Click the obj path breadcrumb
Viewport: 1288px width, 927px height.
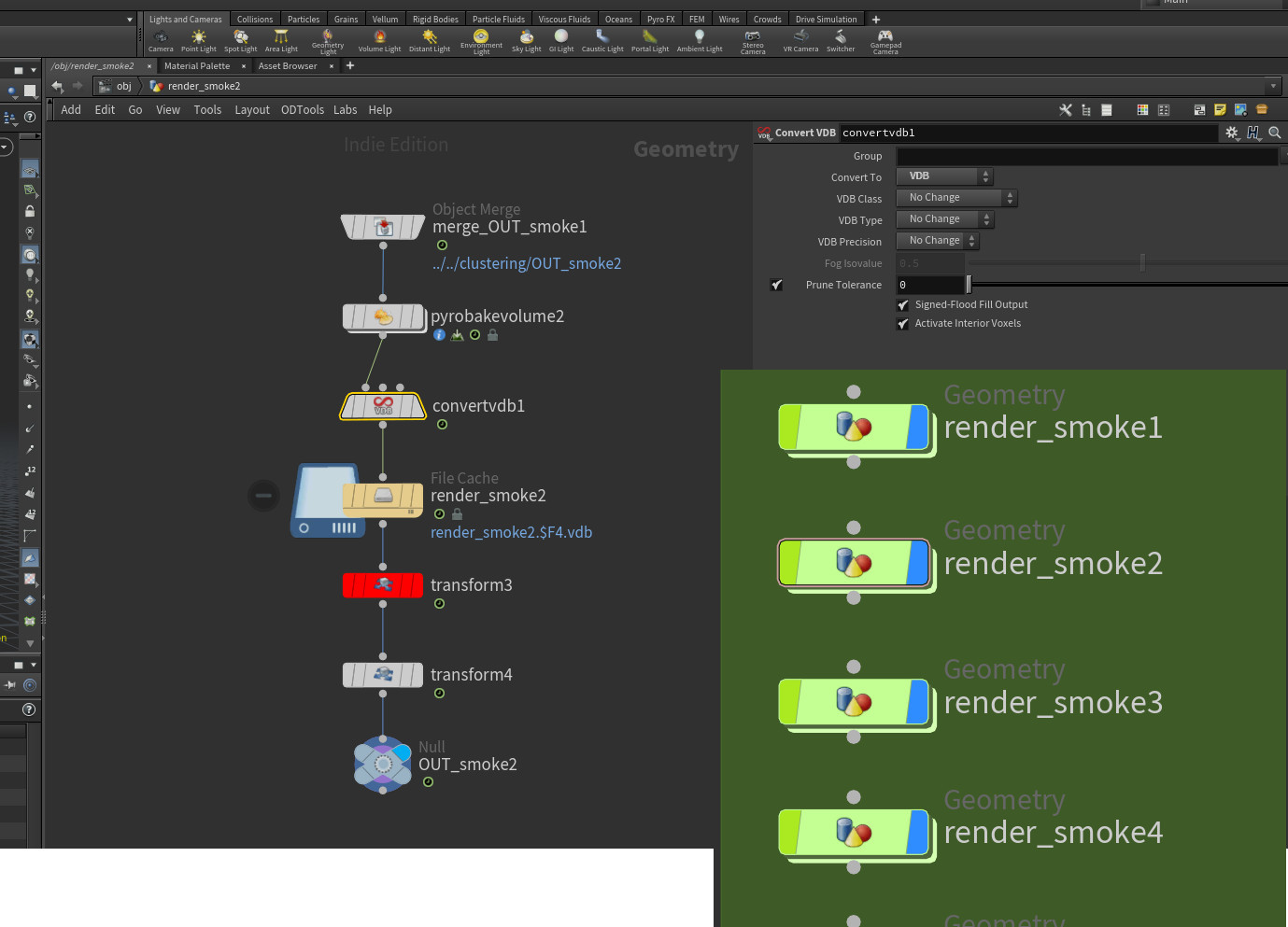click(117, 86)
